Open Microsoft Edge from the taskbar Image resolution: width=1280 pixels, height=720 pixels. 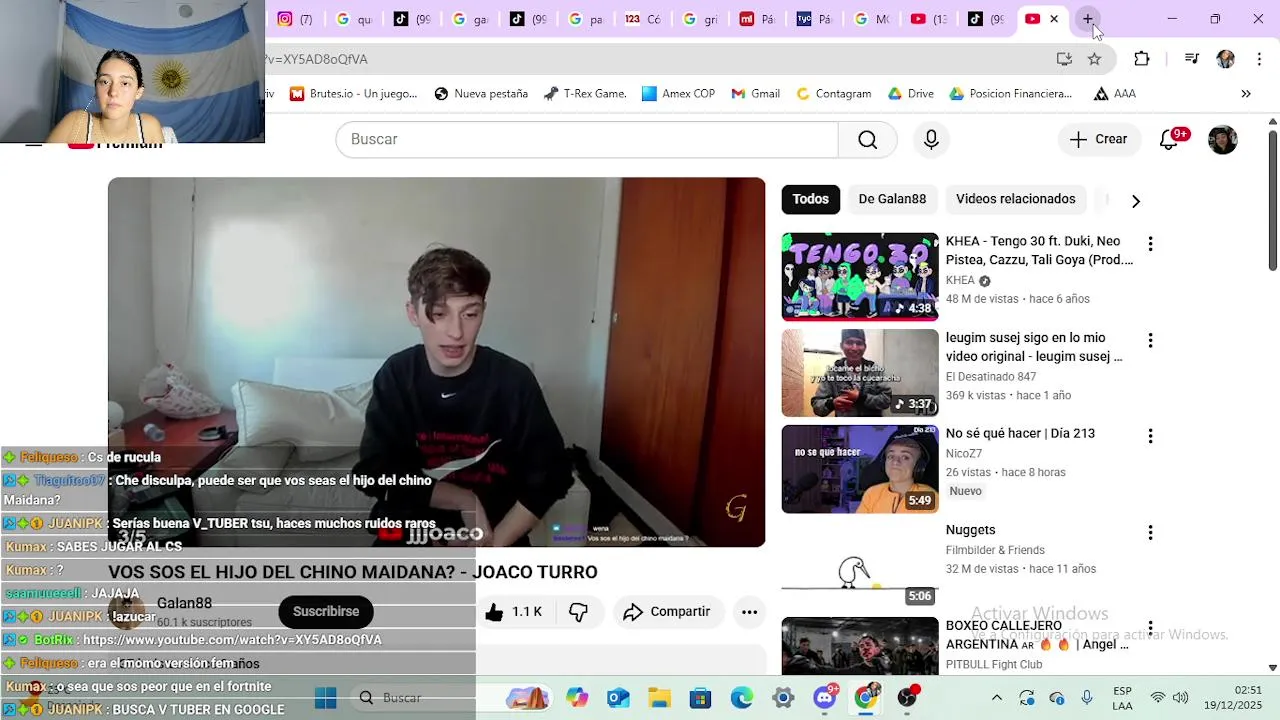(x=741, y=698)
